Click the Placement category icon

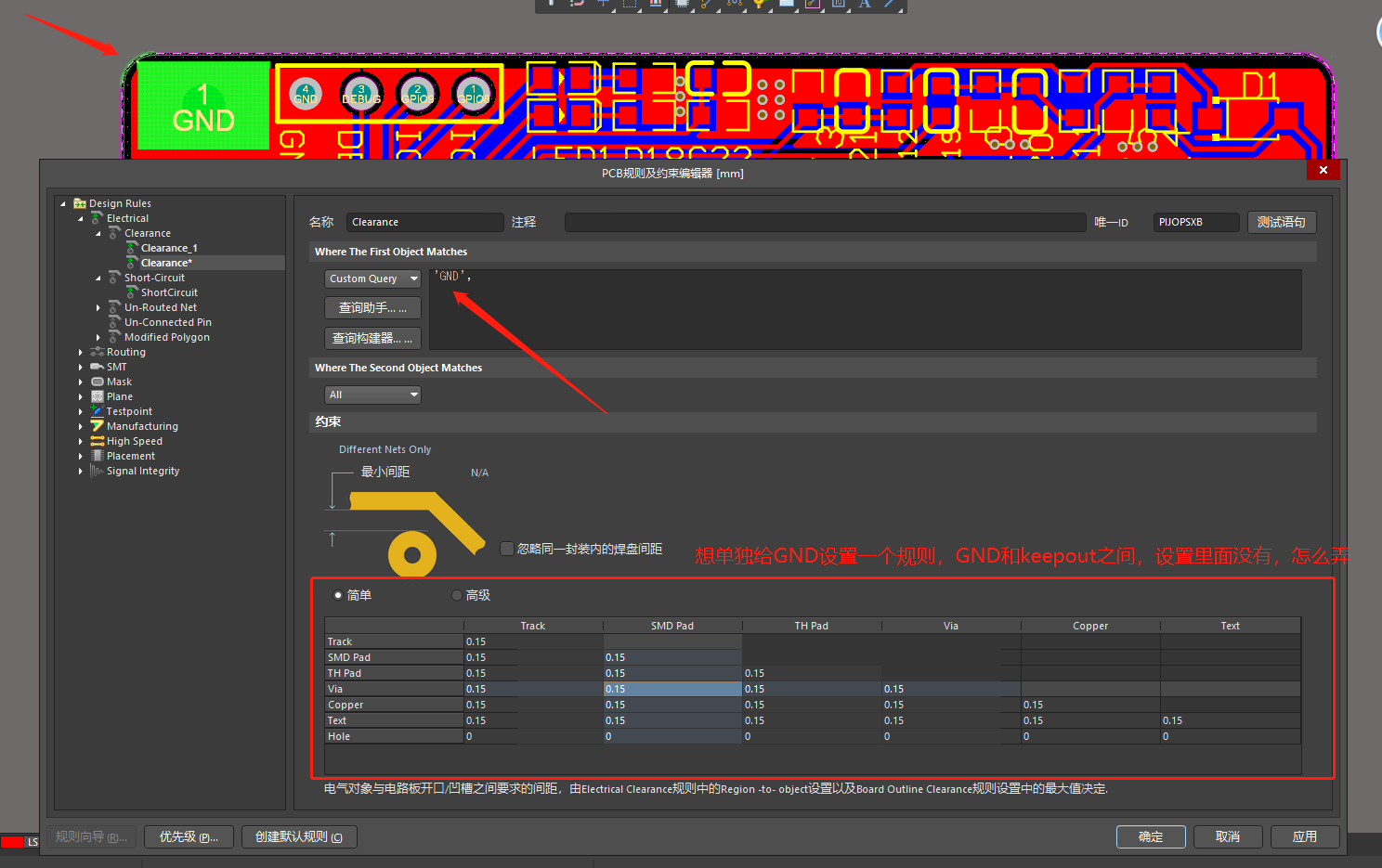tap(98, 456)
